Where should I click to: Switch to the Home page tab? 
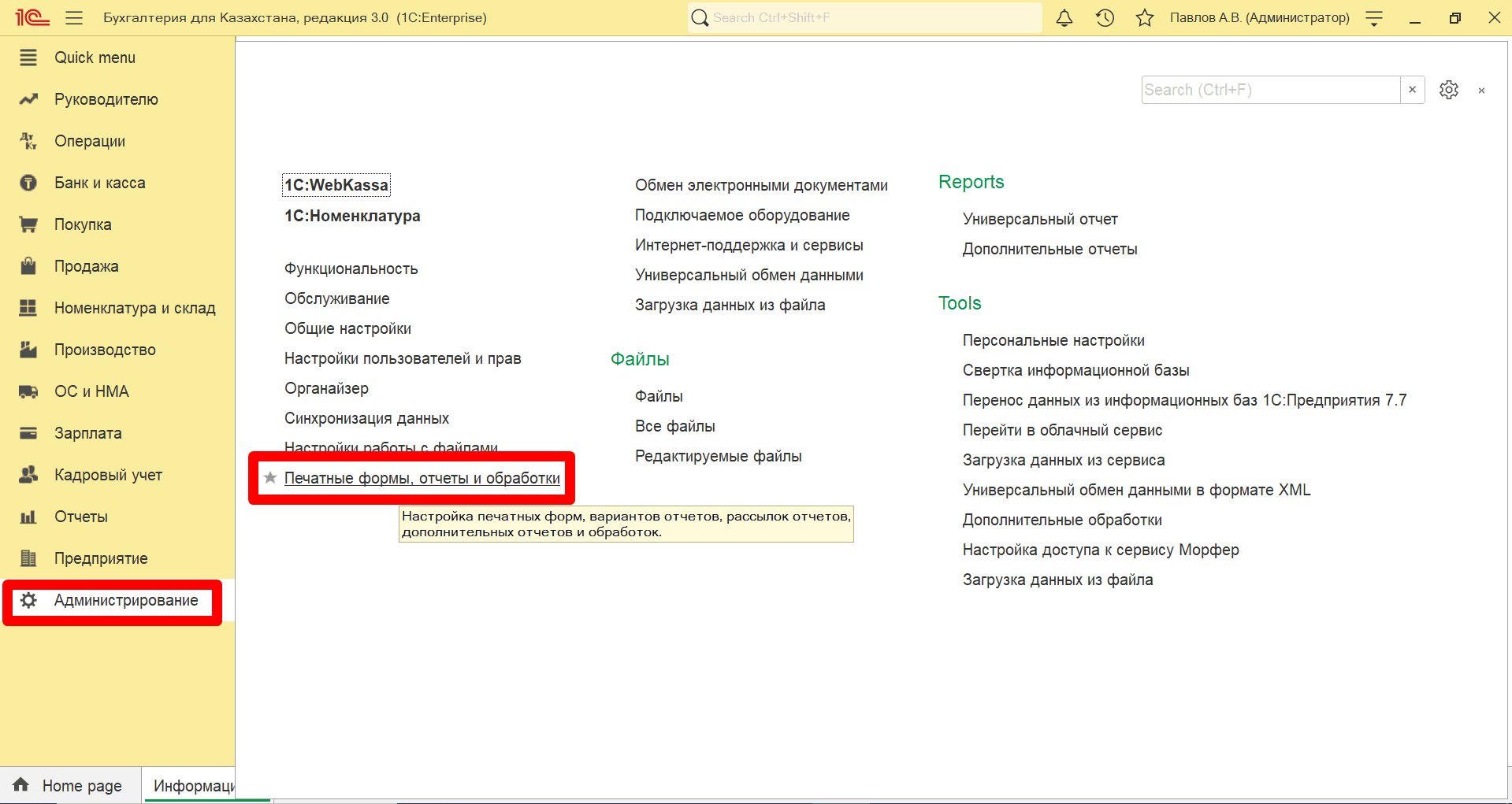pos(71,785)
